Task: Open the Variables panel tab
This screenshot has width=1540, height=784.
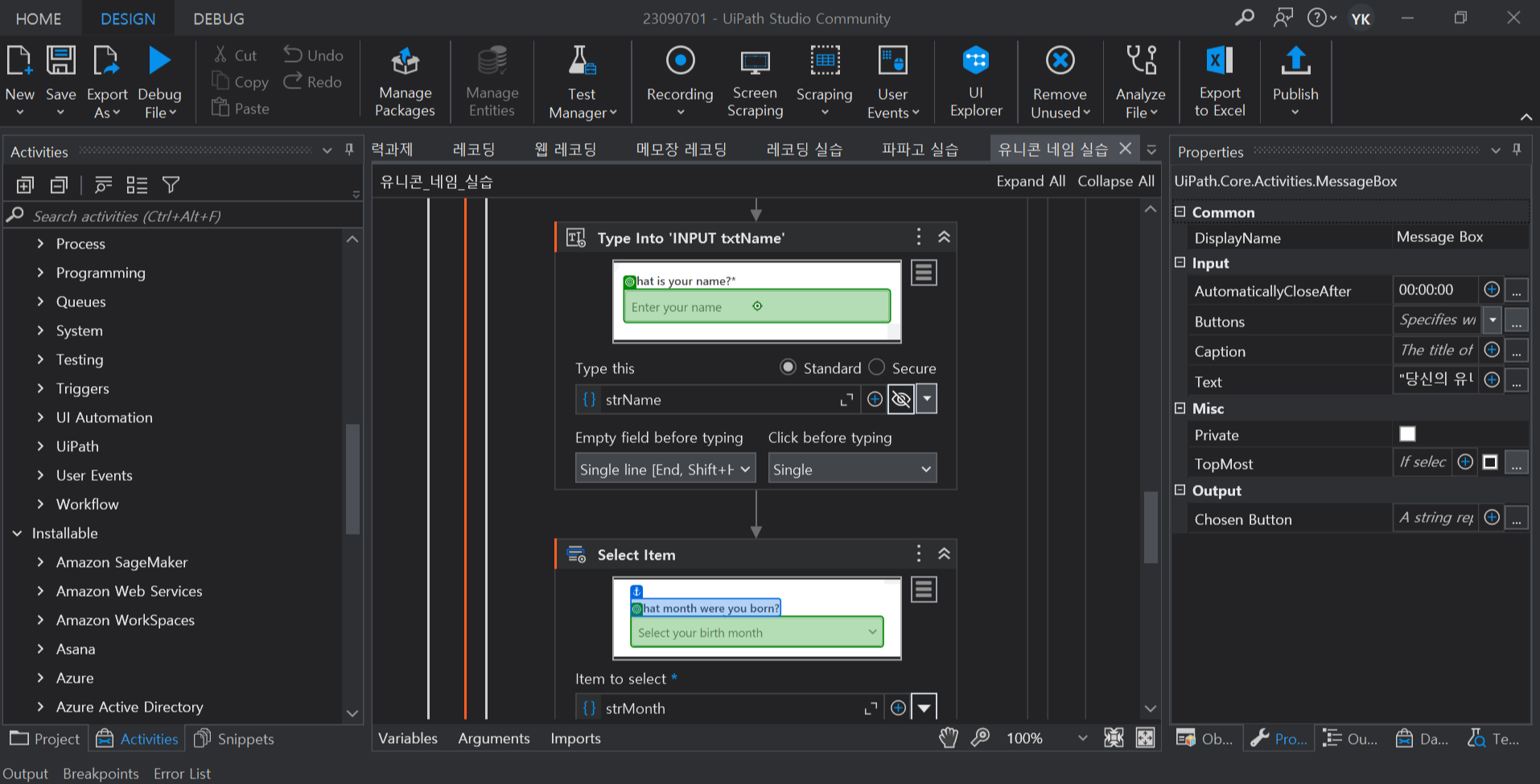Action: [x=408, y=738]
